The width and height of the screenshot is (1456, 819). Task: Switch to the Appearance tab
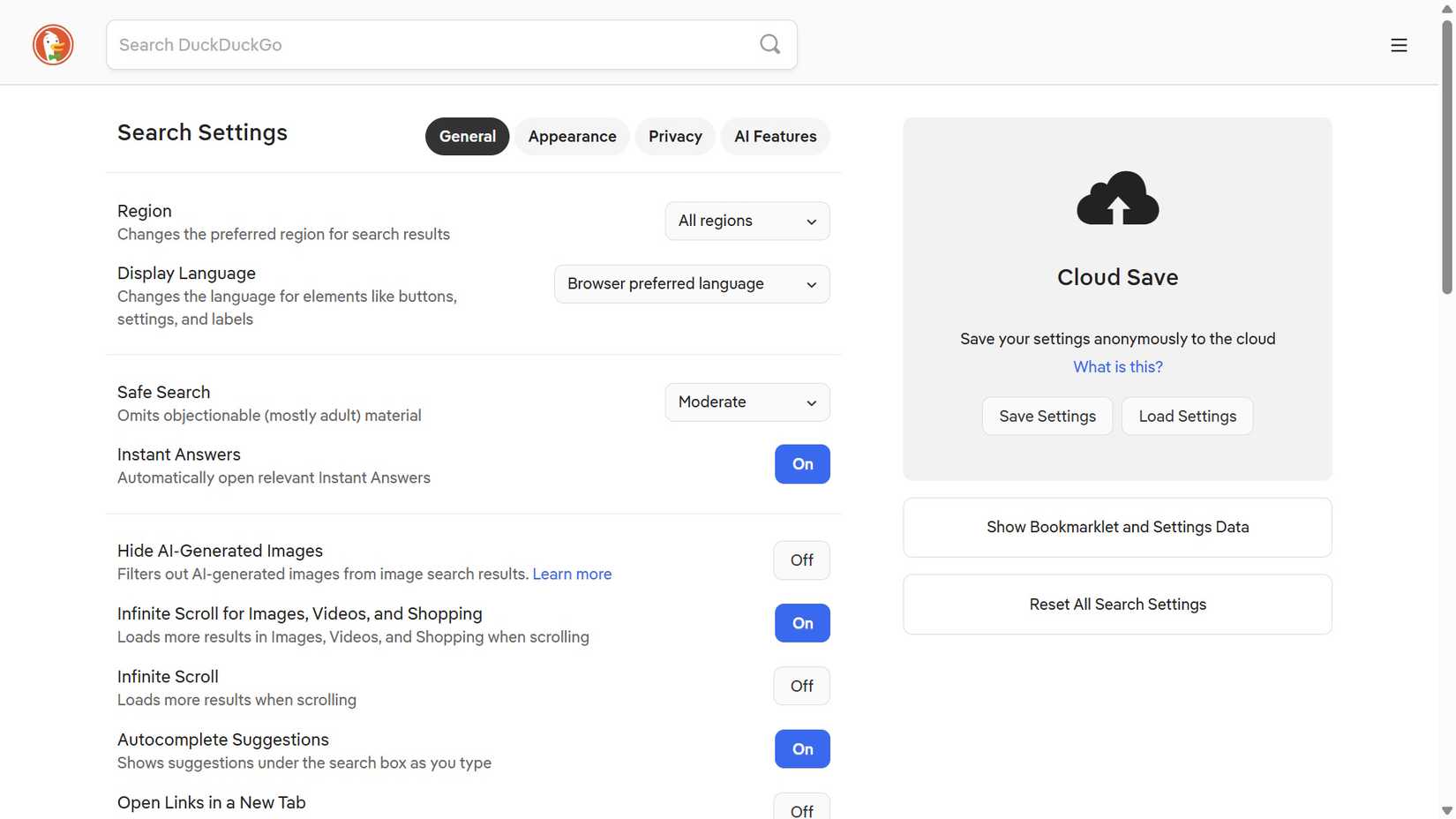(572, 136)
